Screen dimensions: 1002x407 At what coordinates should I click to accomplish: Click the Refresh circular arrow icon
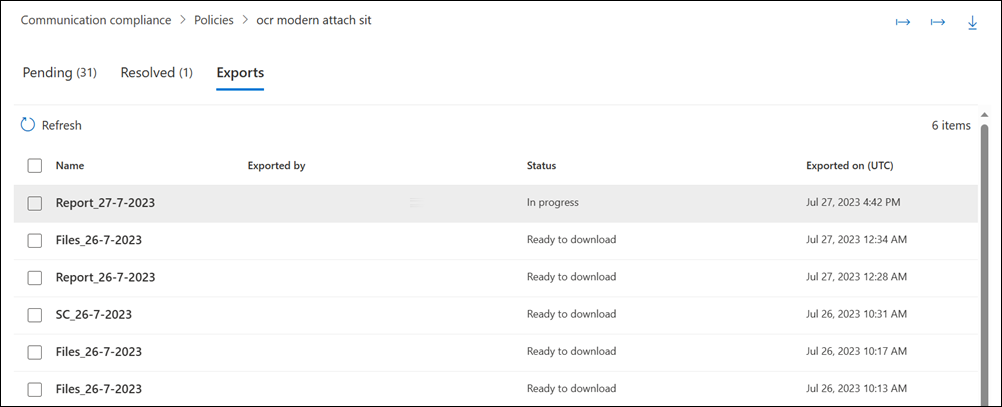coord(28,125)
